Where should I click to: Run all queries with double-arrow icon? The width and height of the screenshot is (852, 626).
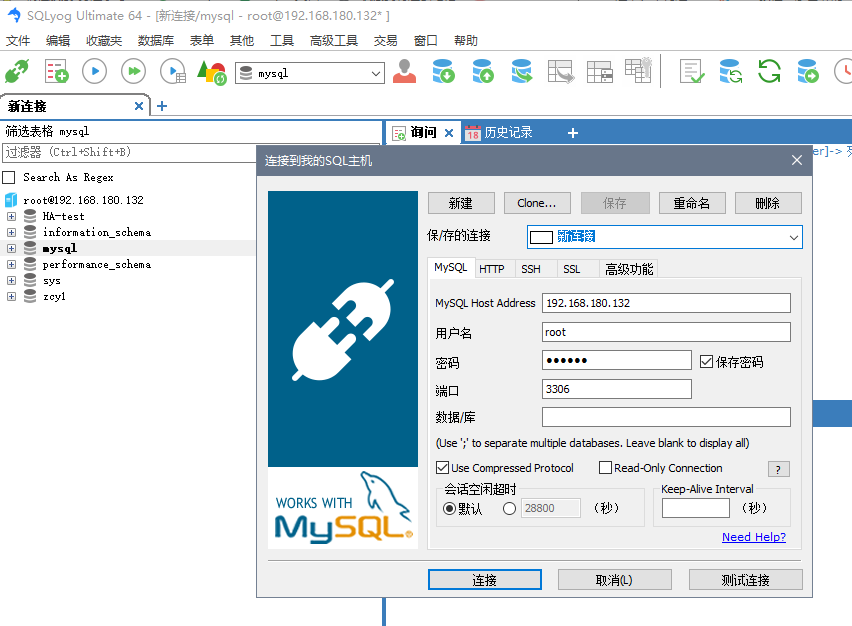click(131, 71)
